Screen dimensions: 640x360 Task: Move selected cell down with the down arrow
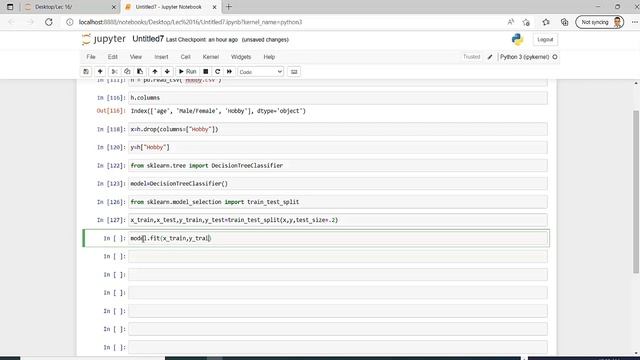click(x=167, y=71)
